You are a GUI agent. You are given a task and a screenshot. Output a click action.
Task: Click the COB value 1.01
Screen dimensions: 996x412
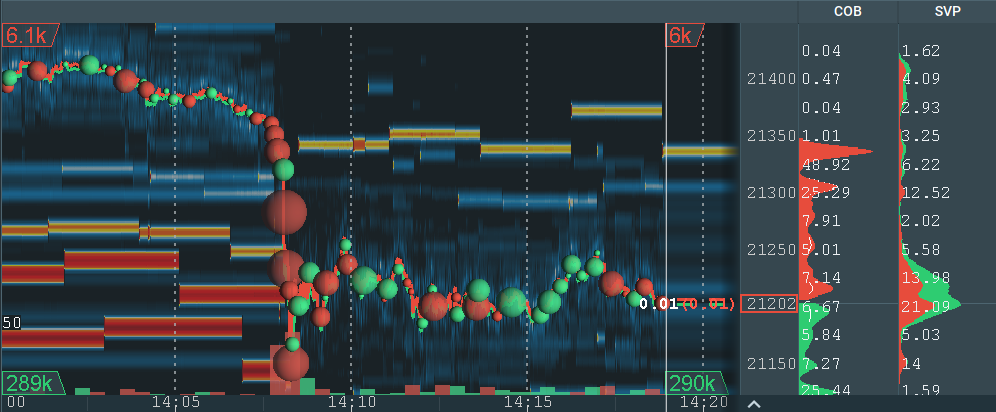[x=821, y=136]
